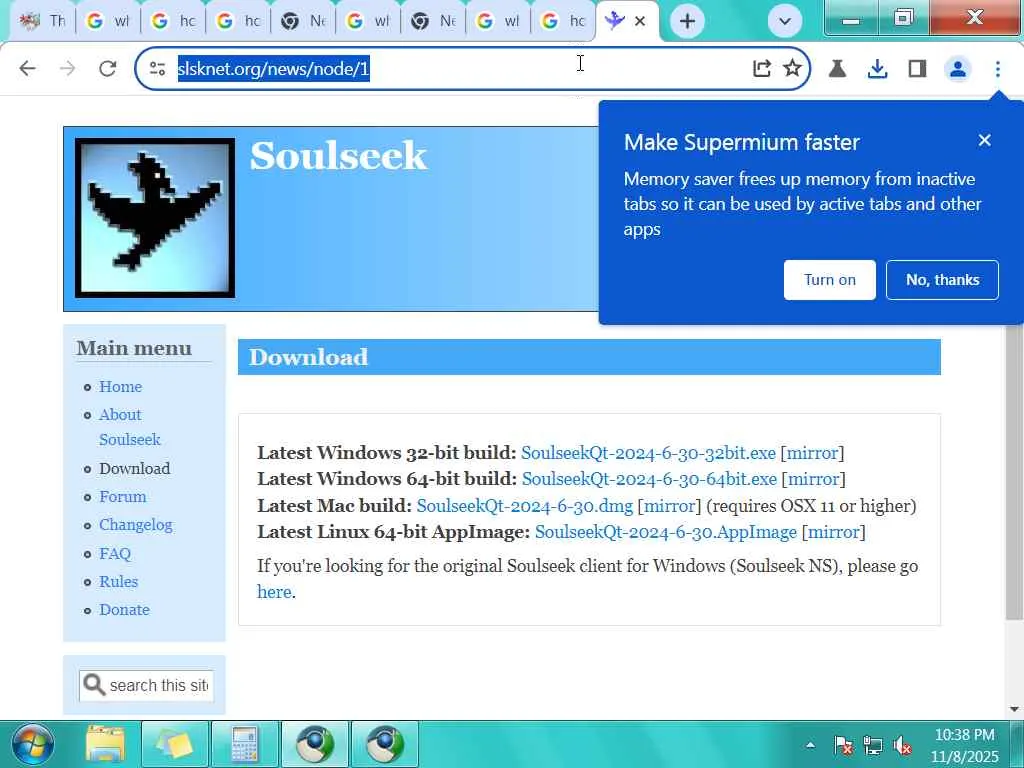Reload the Soulseek page

(x=108, y=68)
